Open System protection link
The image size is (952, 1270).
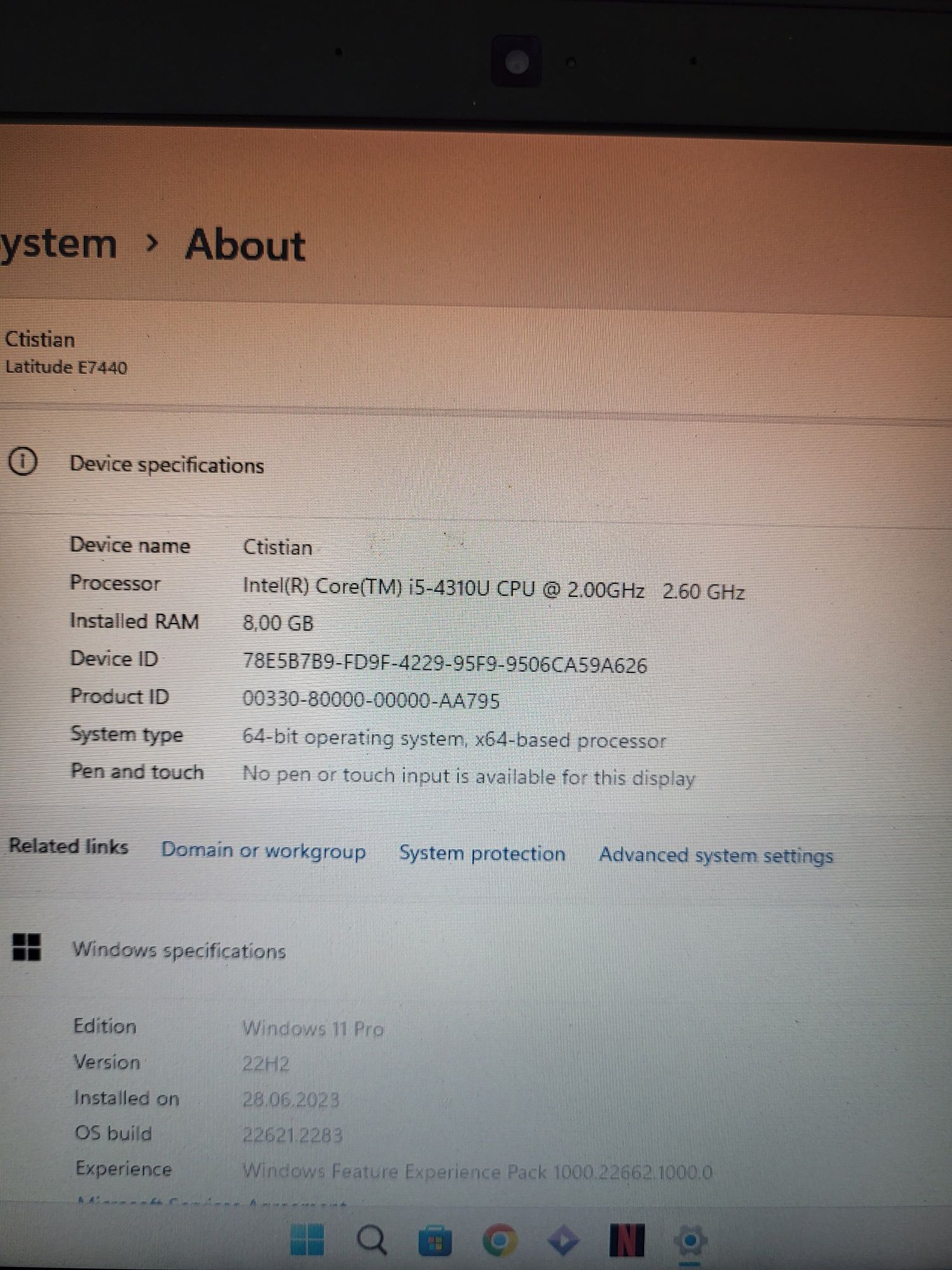point(482,853)
